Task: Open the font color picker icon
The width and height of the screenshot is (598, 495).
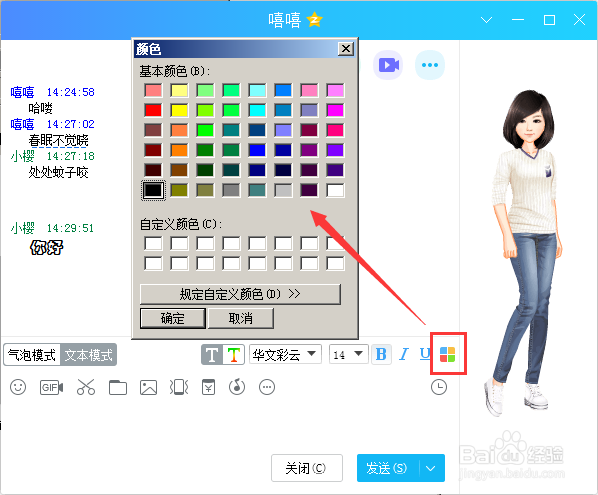Action: [x=447, y=354]
